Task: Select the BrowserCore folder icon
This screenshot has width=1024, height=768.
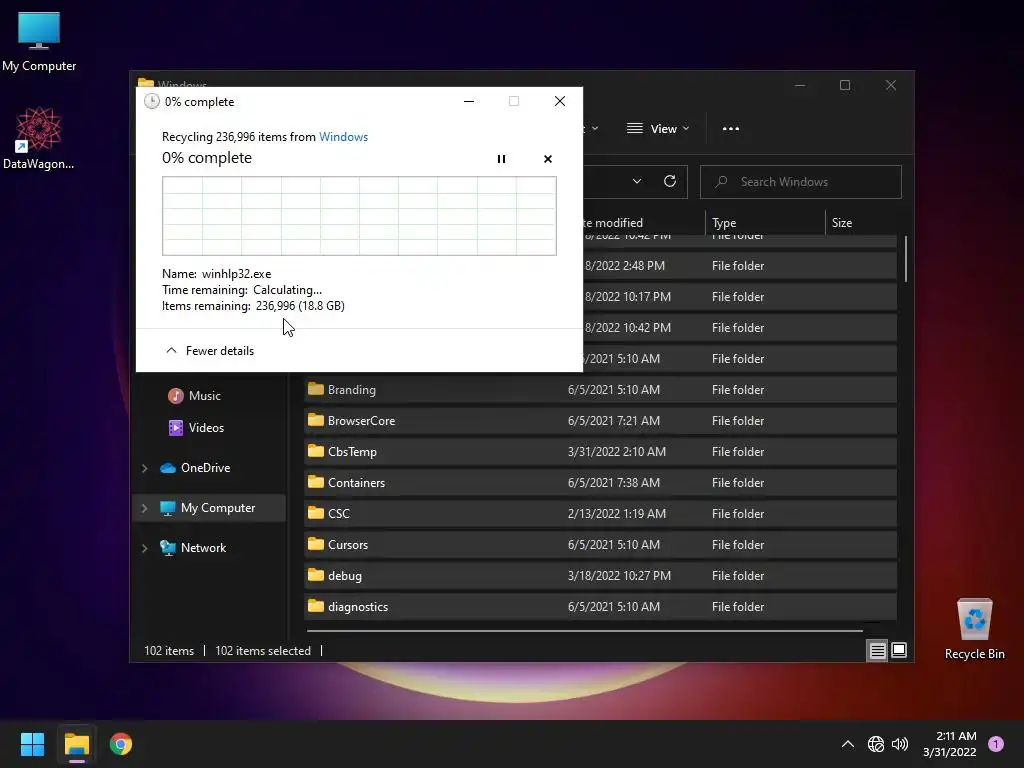Action: [316, 420]
